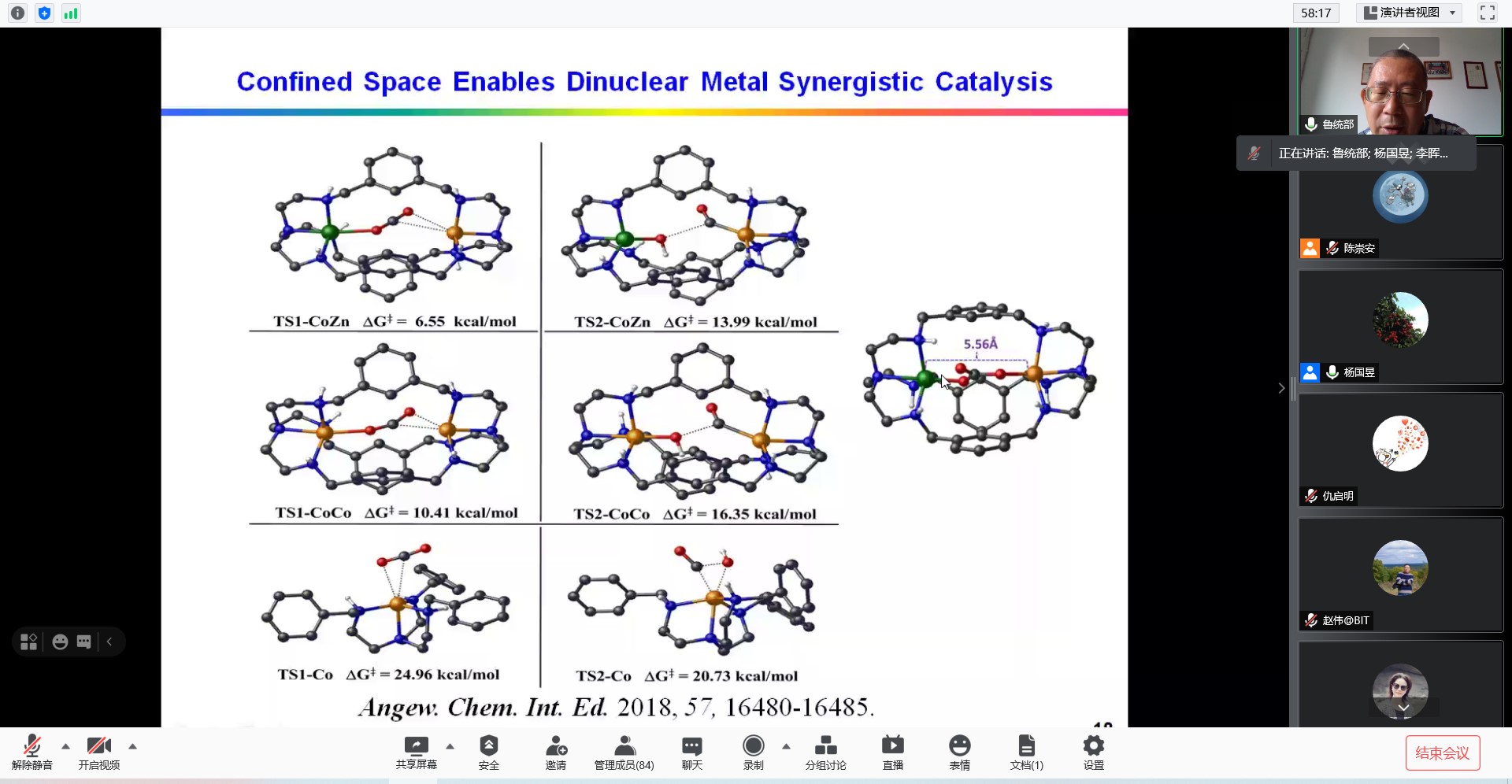1512x784 pixels.
Task: Open the 设置 settings gear
Action: [1093, 752]
